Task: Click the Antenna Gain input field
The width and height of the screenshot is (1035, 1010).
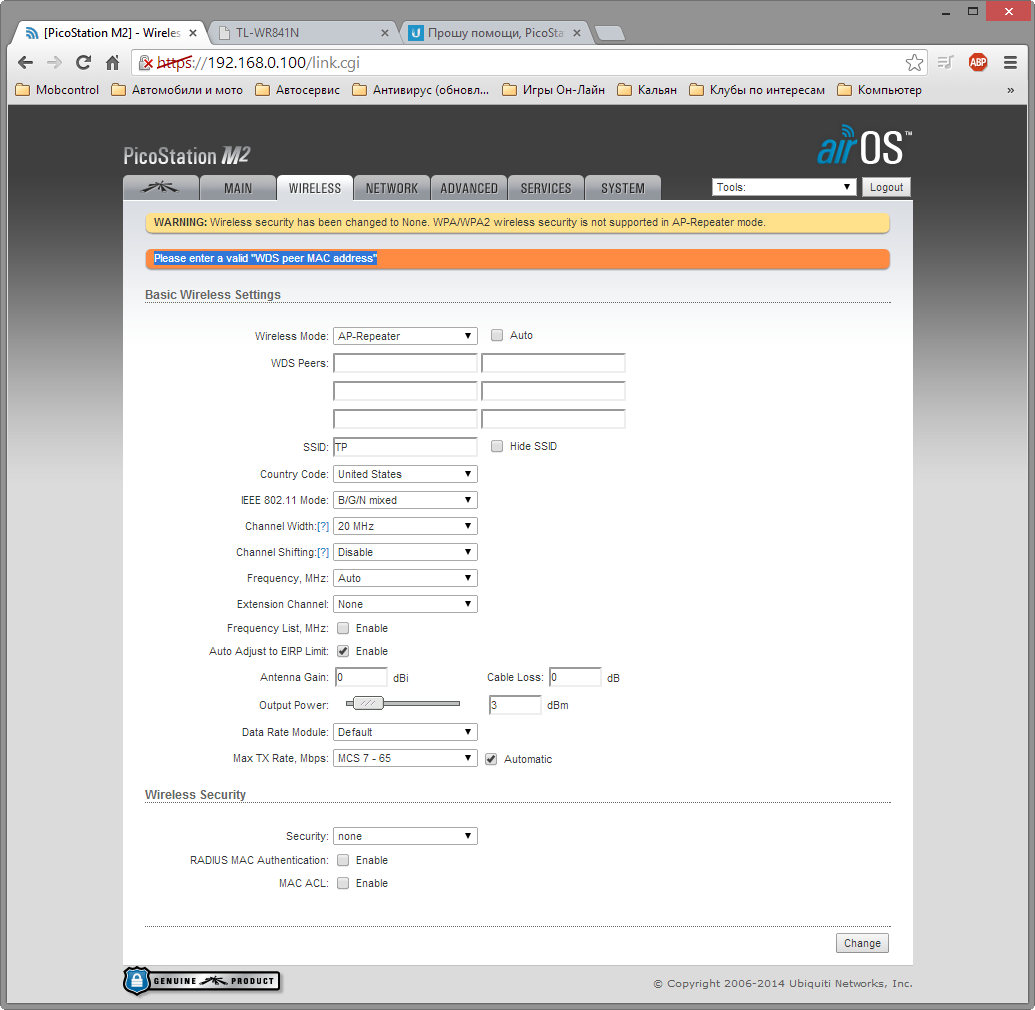Action: click(361, 677)
